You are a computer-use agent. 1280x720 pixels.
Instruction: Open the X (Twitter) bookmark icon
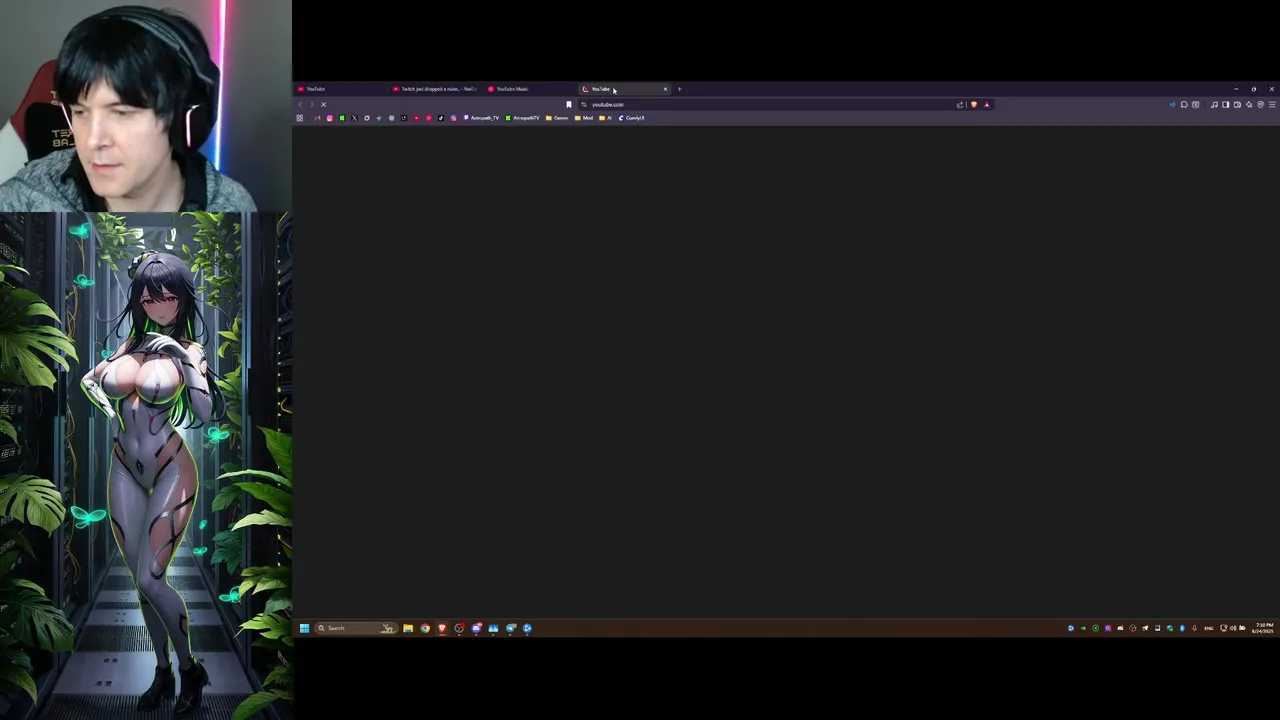click(354, 118)
